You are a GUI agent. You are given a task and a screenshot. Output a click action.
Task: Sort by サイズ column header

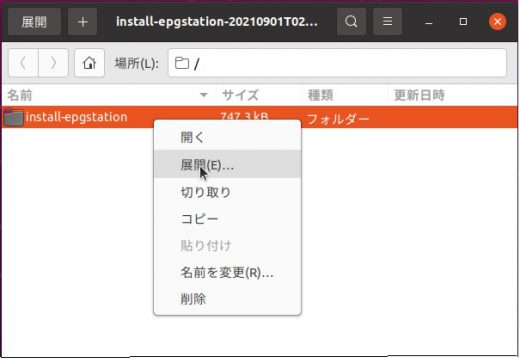(x=259, y=95)
